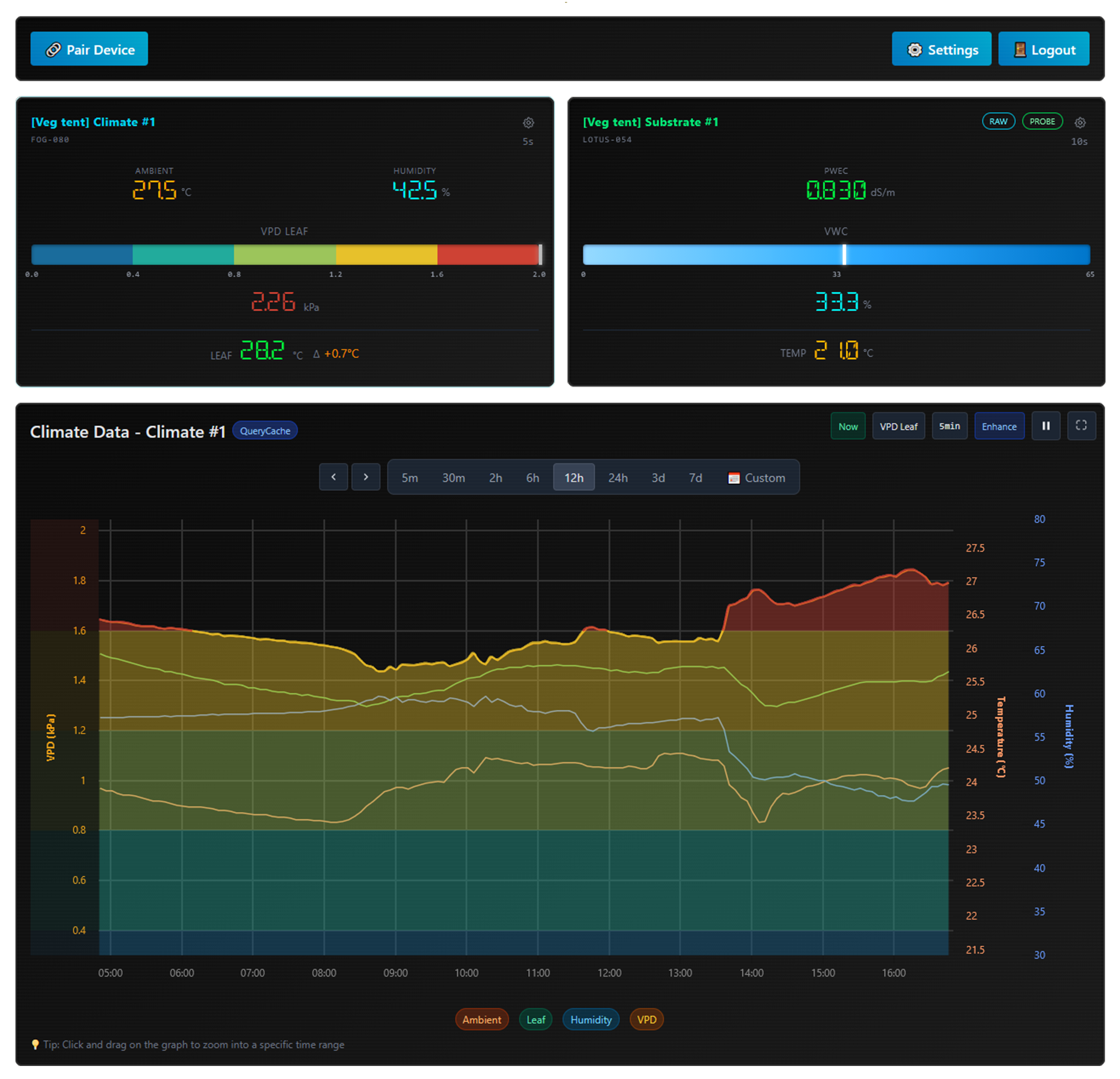The image size is (1120, 1079).
Task: Hide the Humidity series in legend
Action: coord(590,1020)
